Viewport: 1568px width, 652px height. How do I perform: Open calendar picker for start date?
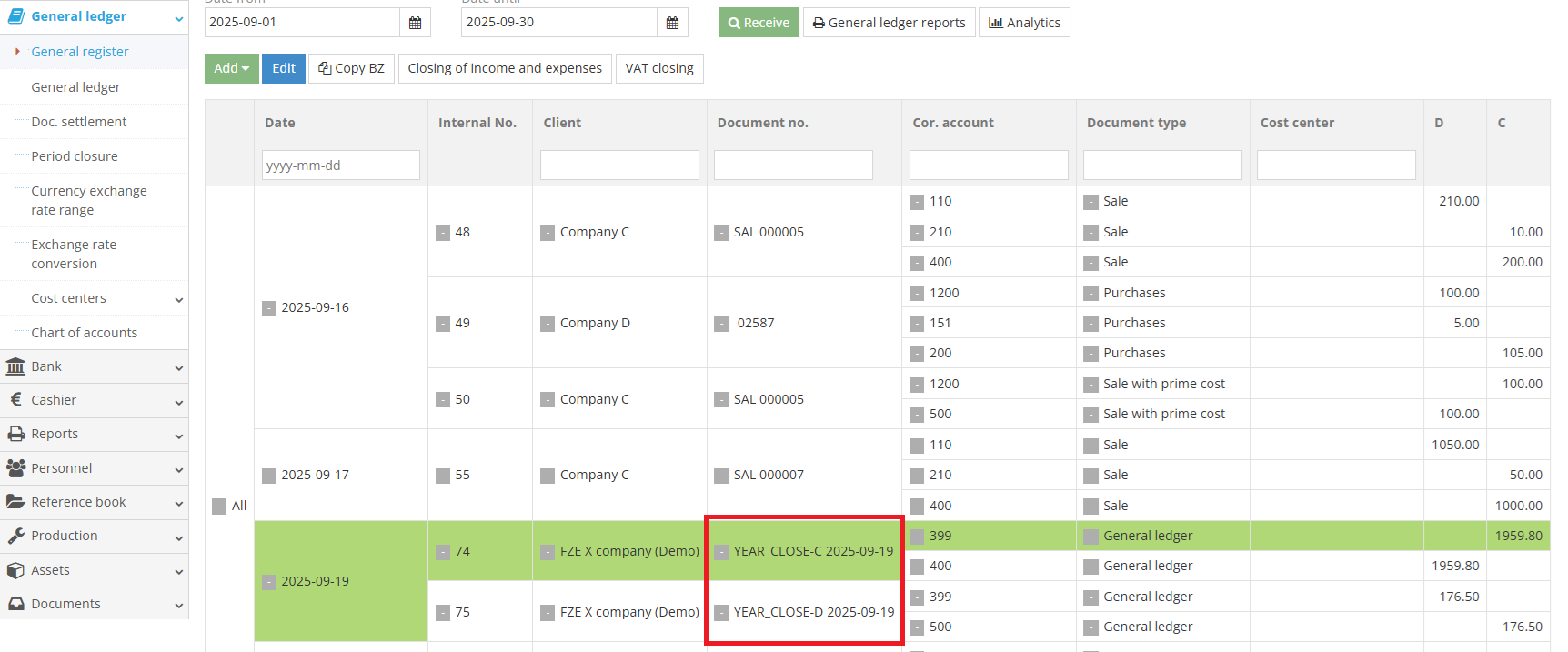415,23
